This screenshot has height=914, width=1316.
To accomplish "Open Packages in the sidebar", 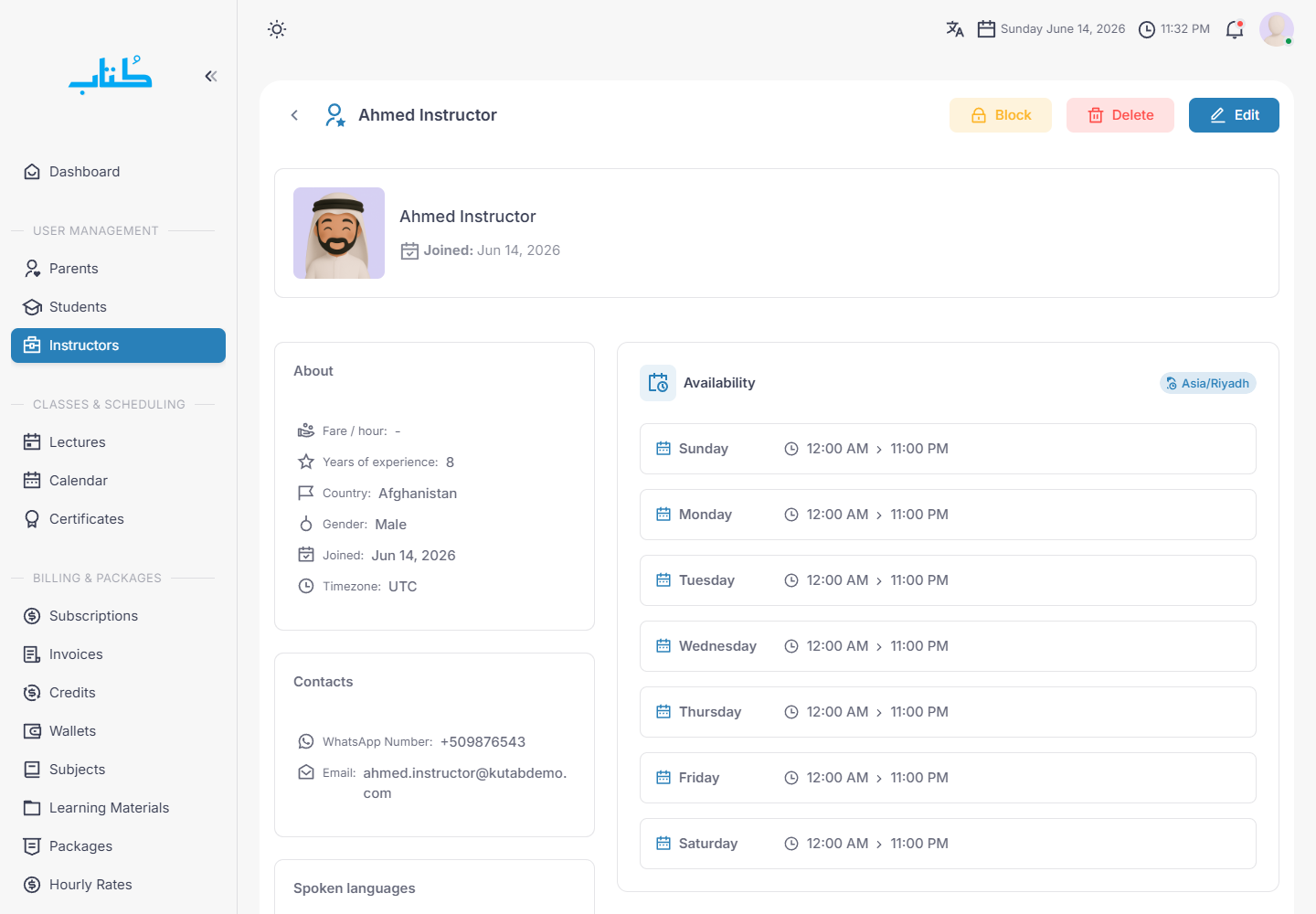I will [x=118, y=846].
